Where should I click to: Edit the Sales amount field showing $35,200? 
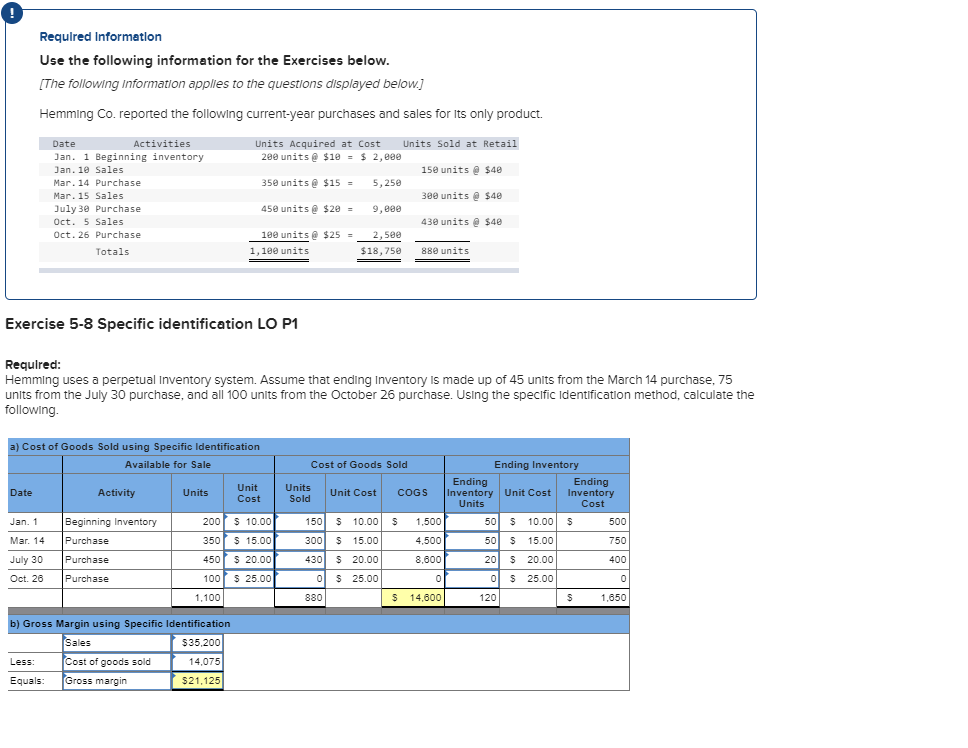[x=197, y=643]
